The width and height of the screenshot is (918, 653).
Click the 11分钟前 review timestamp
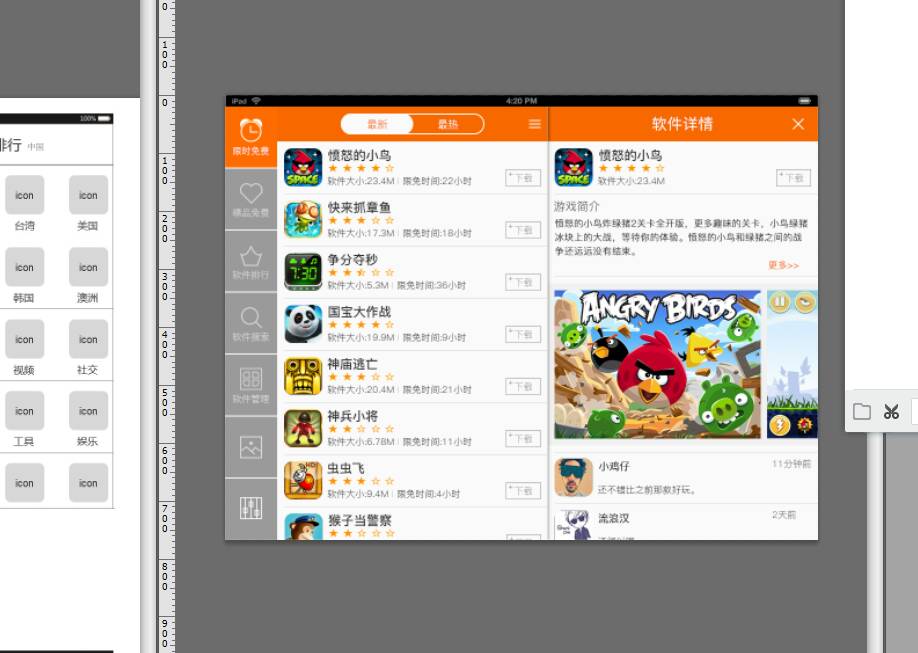pyautogui.click(x=791, y=464)
